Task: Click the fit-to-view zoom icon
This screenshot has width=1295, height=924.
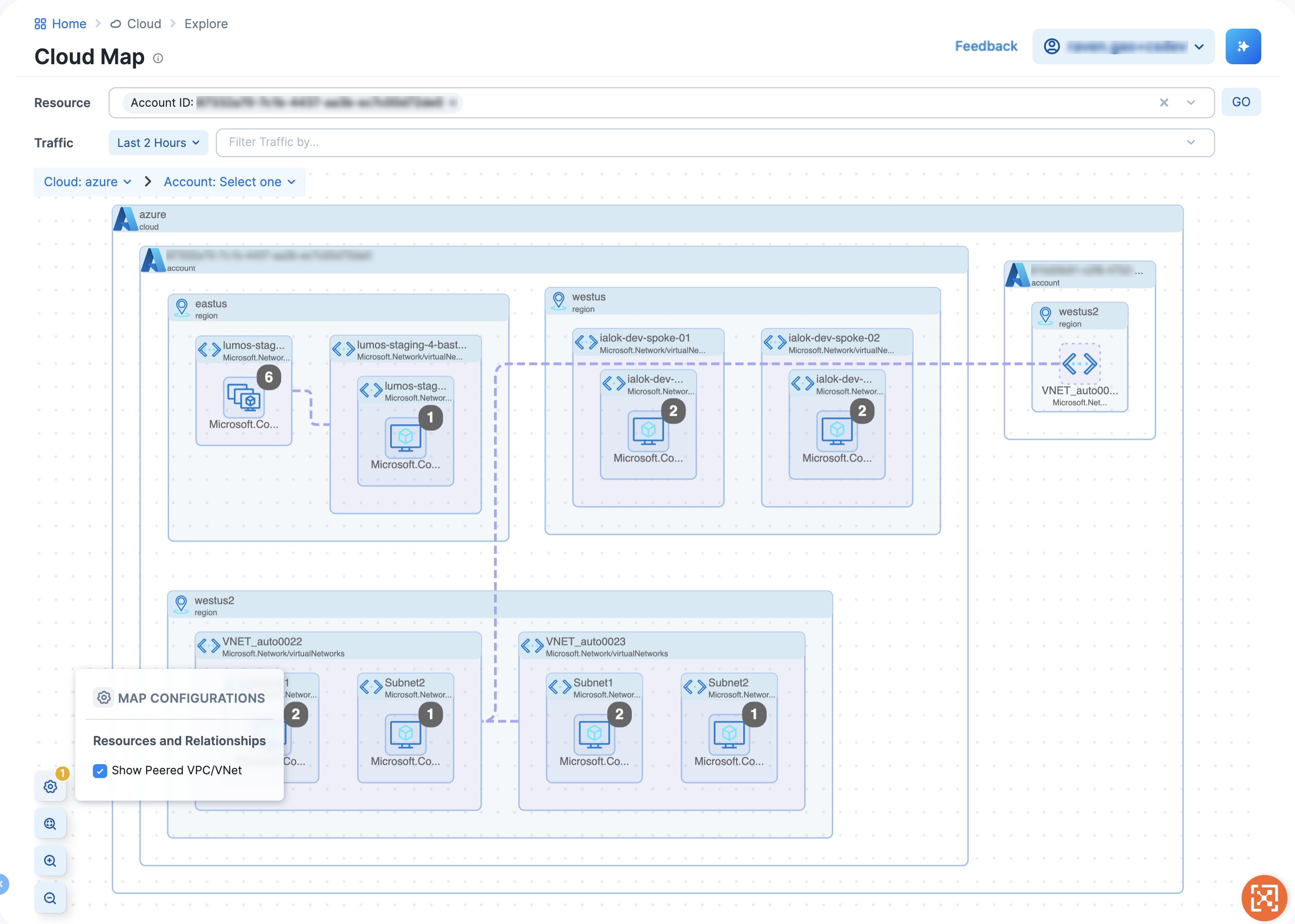Action: click(x=50, y=824)
